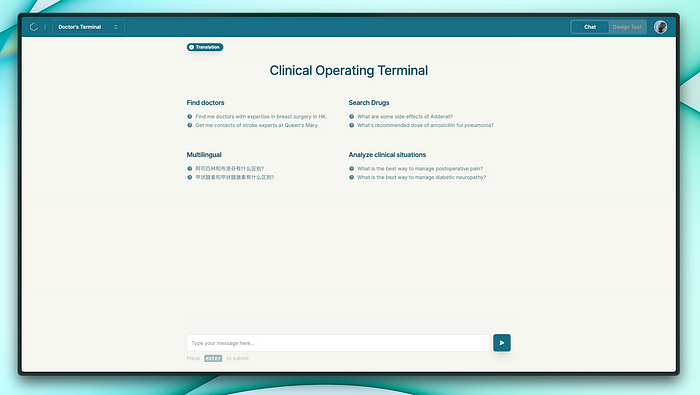Focus the 'Type your message here' input
This screenshot has width=700, height=395.
tap(338, 343)
